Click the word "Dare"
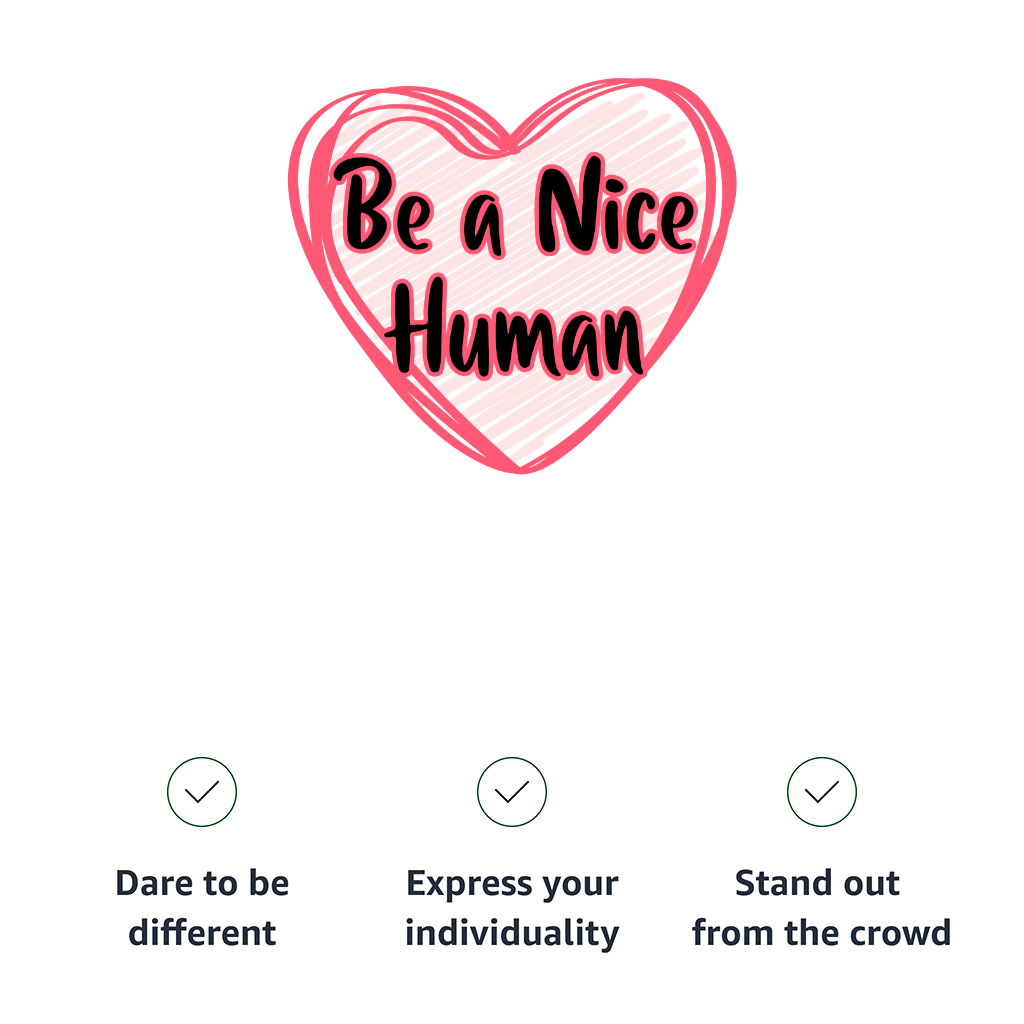 (153, 884)
